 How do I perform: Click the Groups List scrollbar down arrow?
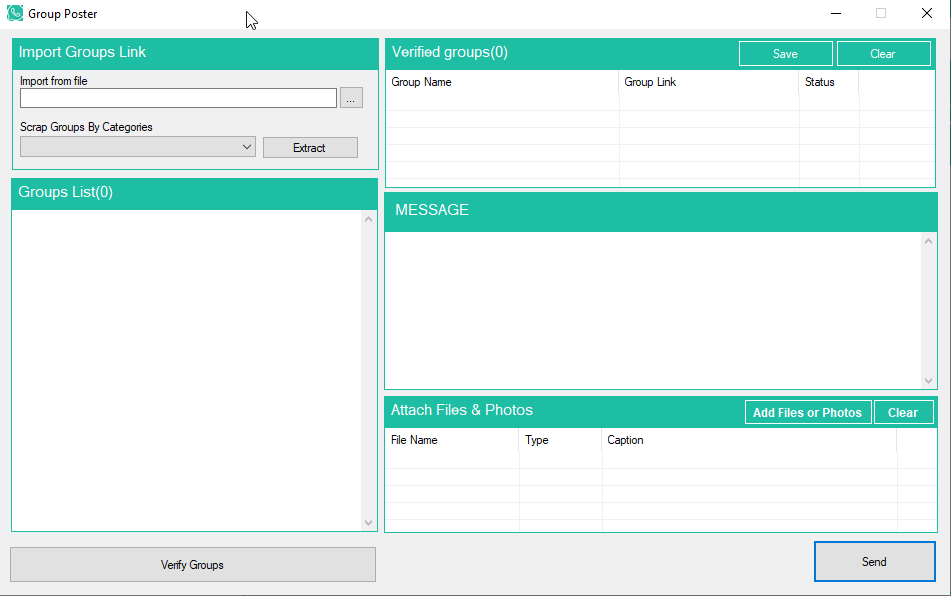(x=368, y=523)
